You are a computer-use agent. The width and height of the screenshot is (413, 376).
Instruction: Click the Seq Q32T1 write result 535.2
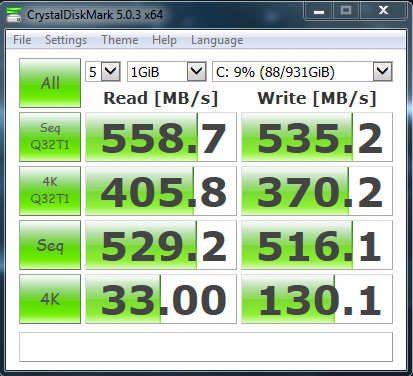(x=317, y=137)
